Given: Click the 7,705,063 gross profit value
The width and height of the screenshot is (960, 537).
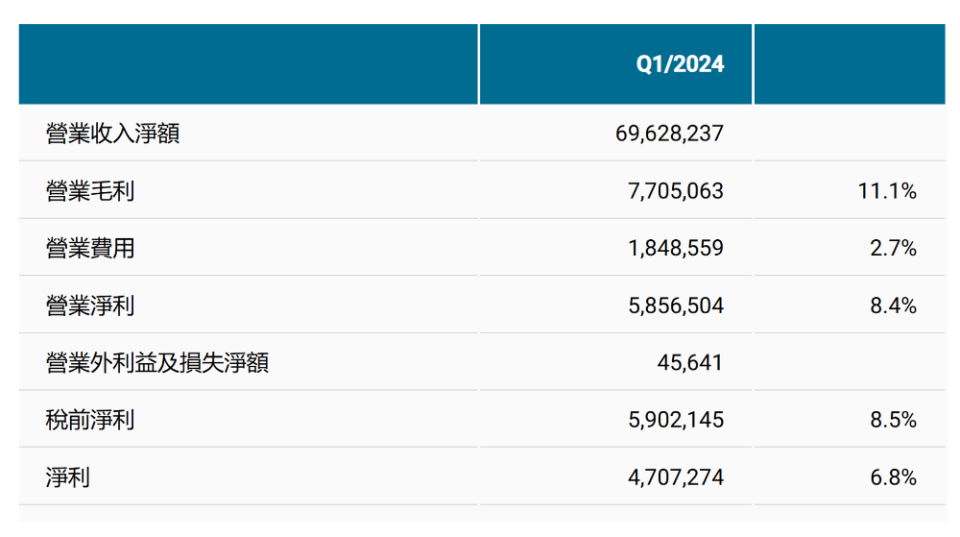Looking at the screenshot, I should click(676, 191).
